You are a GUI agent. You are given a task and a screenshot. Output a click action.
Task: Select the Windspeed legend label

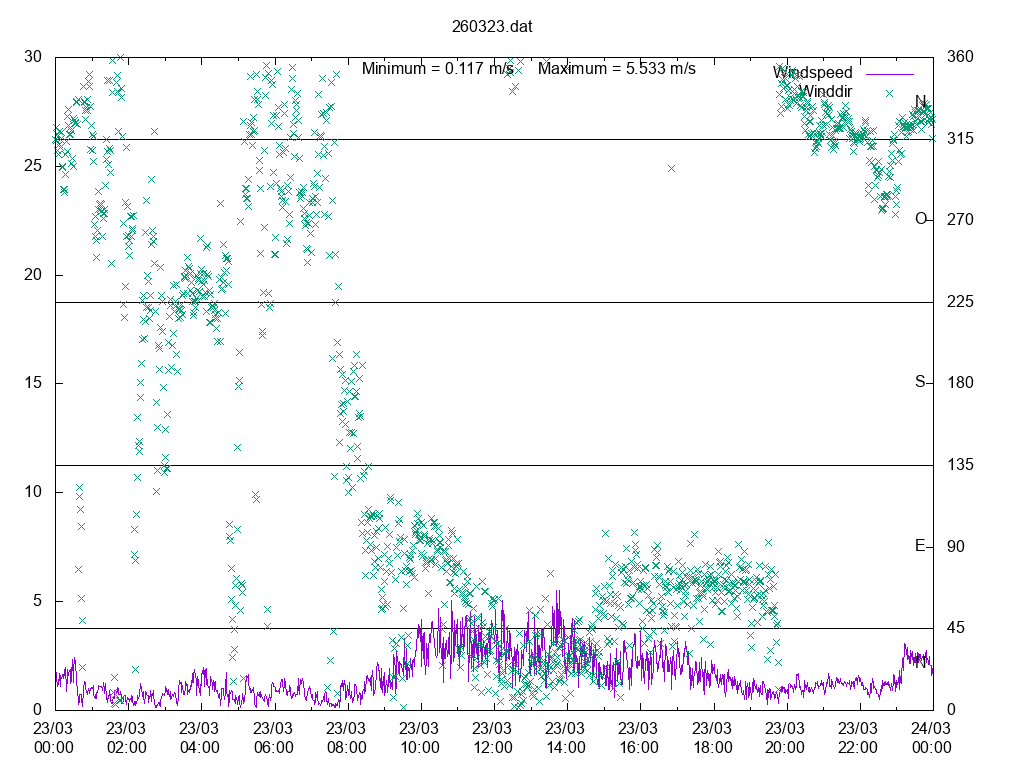pyautogui.click(x=812, y=73)
